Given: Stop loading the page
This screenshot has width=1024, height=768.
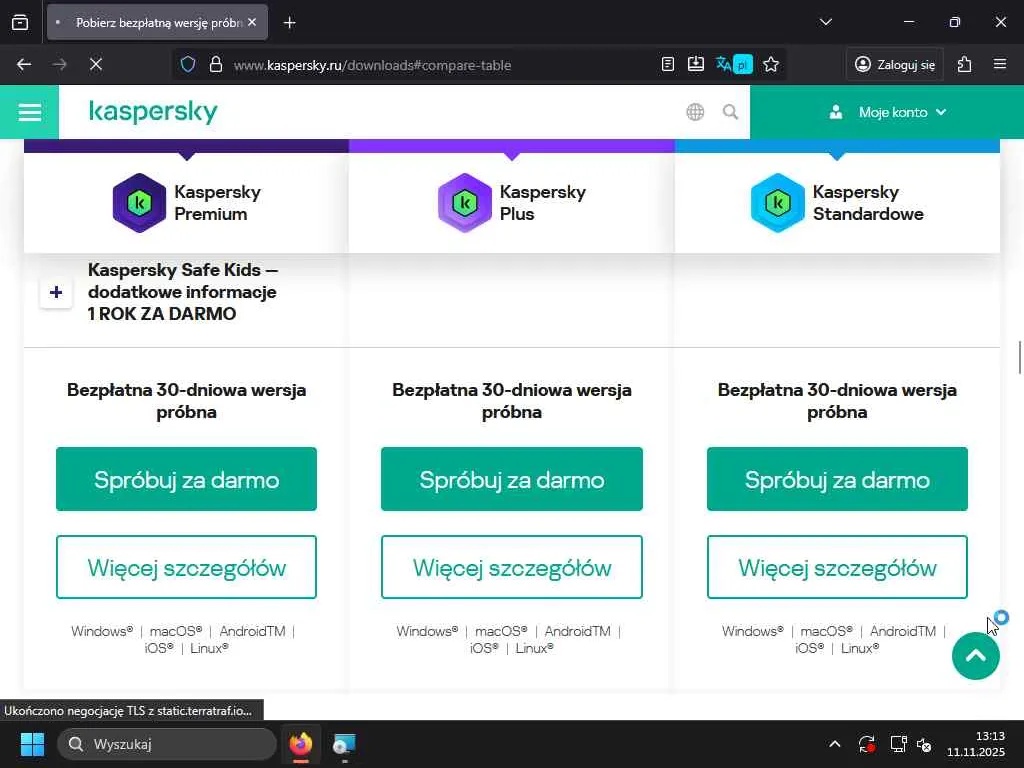Looking at the screenshot, I should tap(96, 65).
